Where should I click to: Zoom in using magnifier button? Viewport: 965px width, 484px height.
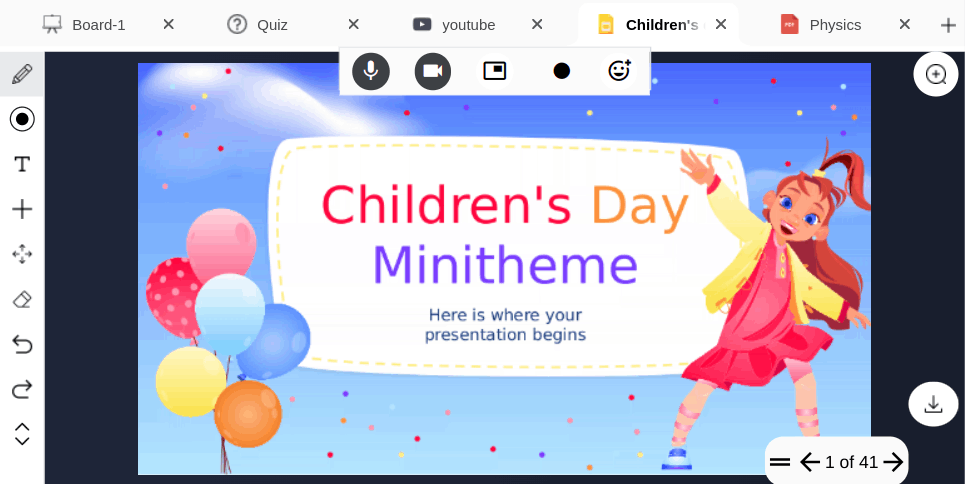pos(936,74)
